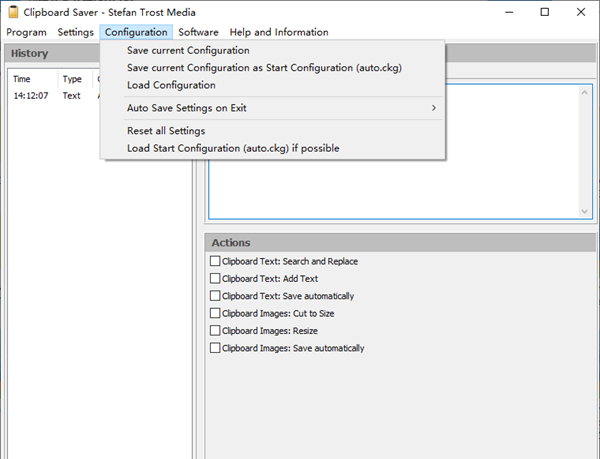The image size is (600, 459).
Task: Close the Clipboard Saver window
Action: click(x=581, y=12)
